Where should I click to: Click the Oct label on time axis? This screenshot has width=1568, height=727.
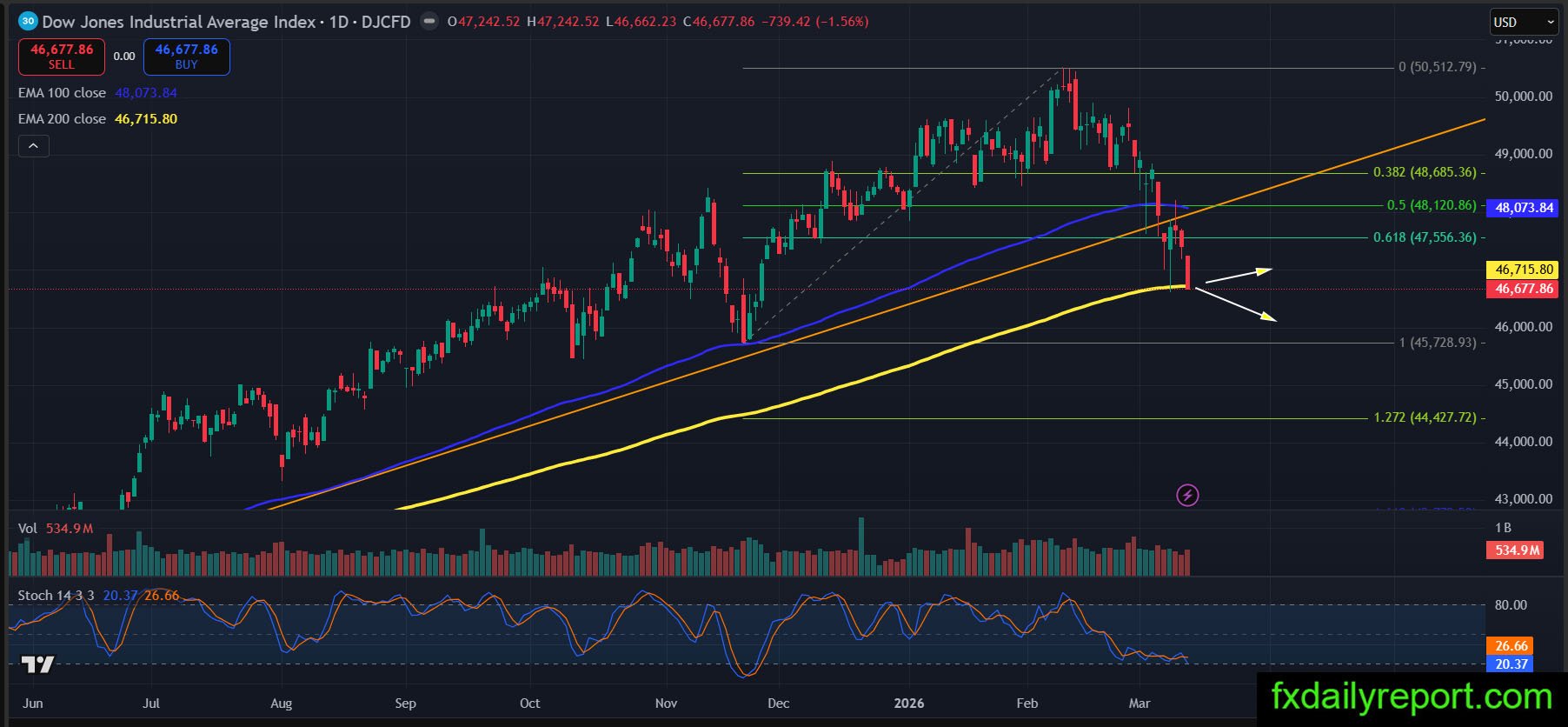pos(529,704)
